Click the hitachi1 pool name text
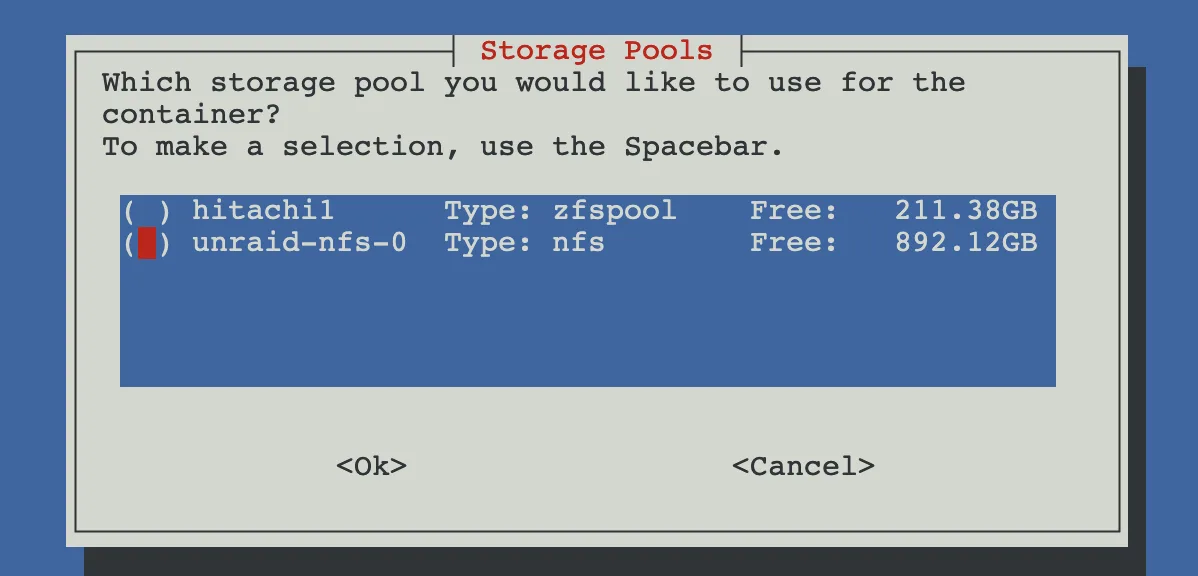The image size is (1198, 576). coord(262,210)
